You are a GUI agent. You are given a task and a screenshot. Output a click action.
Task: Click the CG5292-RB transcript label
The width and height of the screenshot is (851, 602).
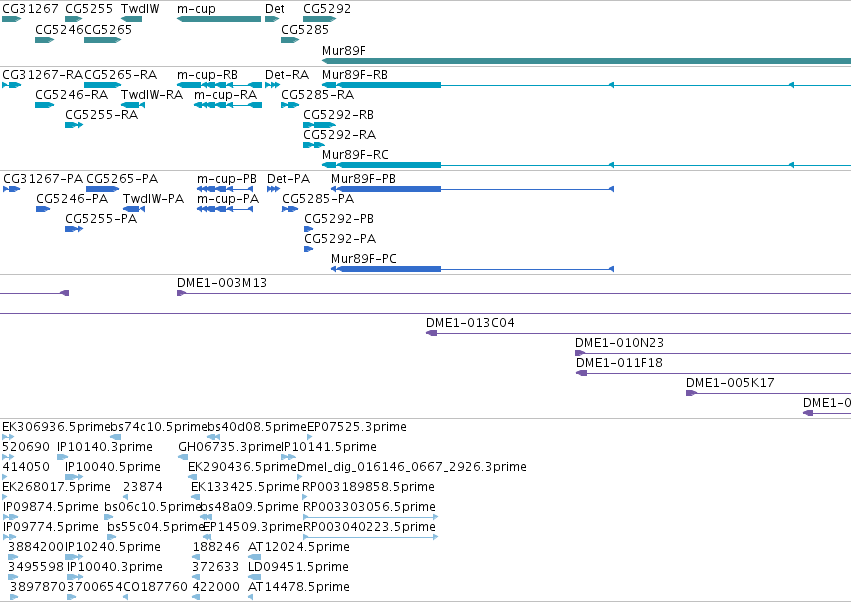click(x=339, y=115)
